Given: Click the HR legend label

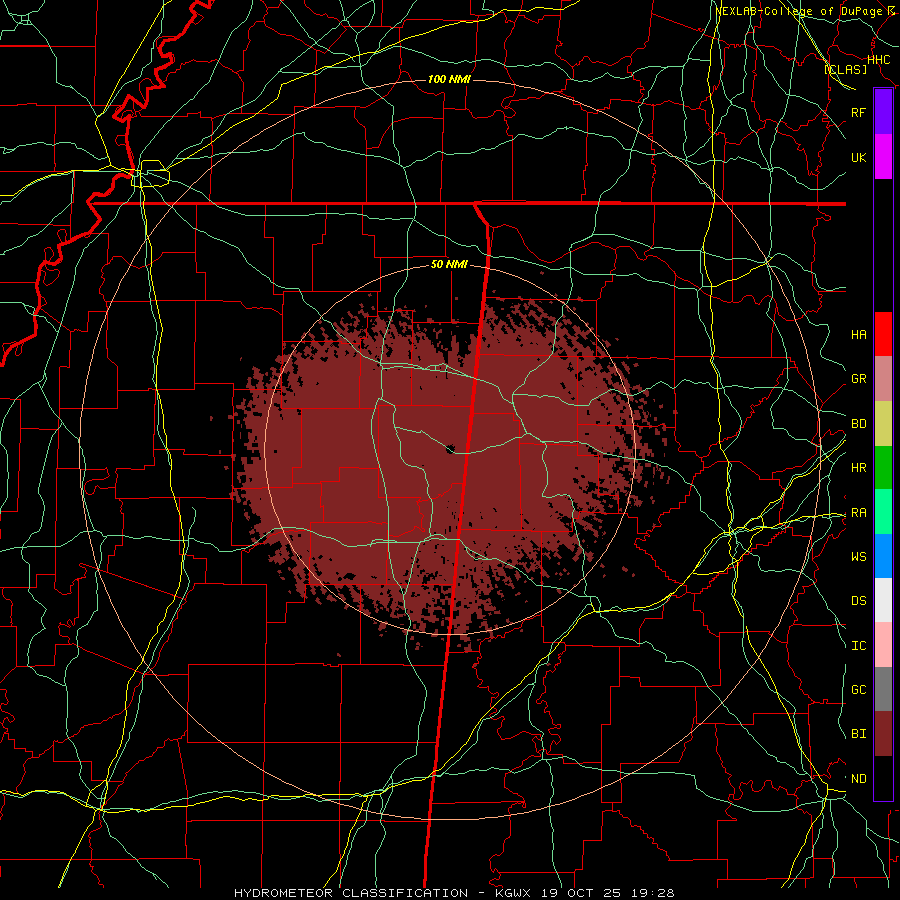Looking at the screenshot, I should 858,468.
